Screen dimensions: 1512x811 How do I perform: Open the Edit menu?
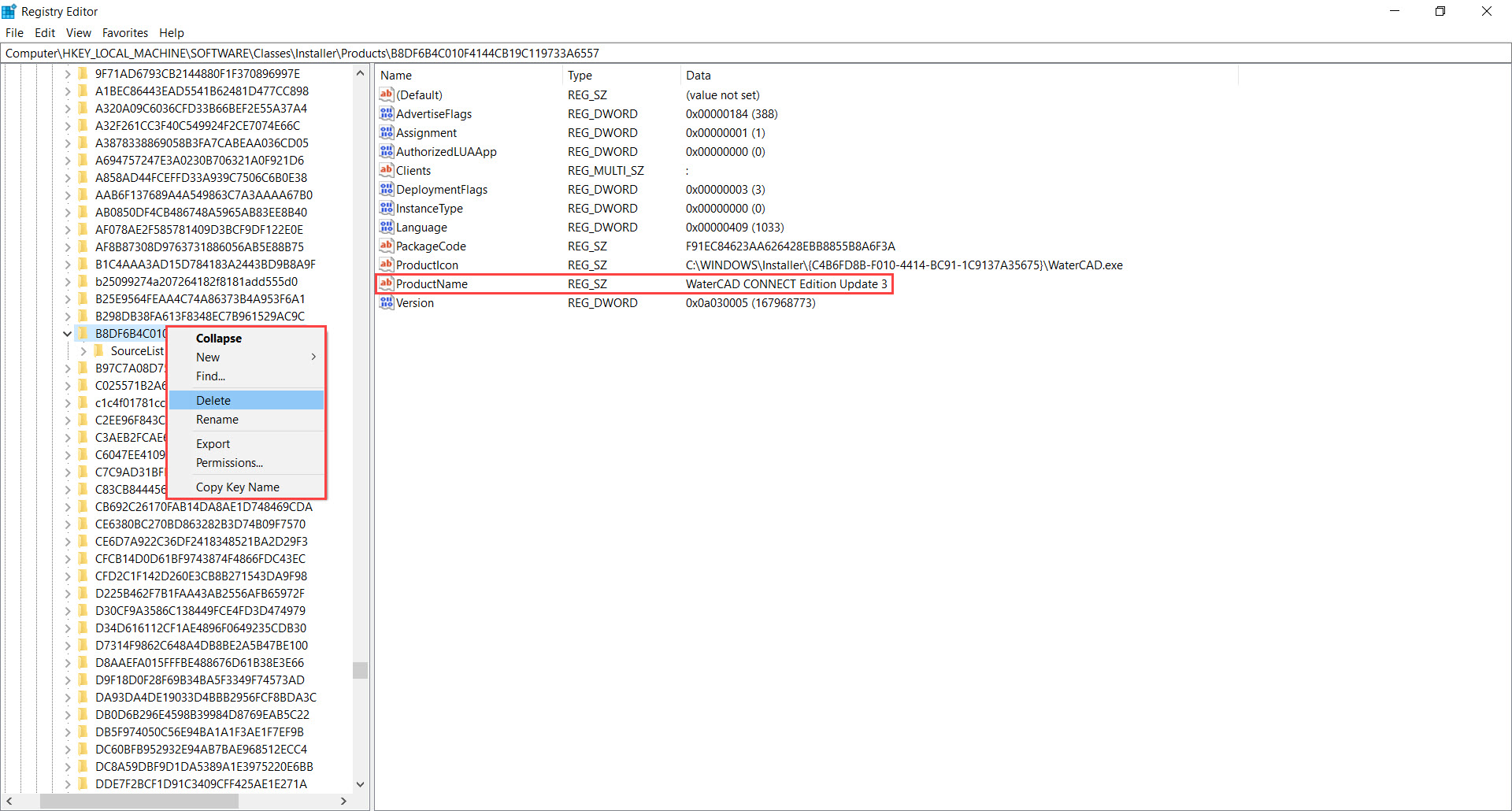point(45,32)
